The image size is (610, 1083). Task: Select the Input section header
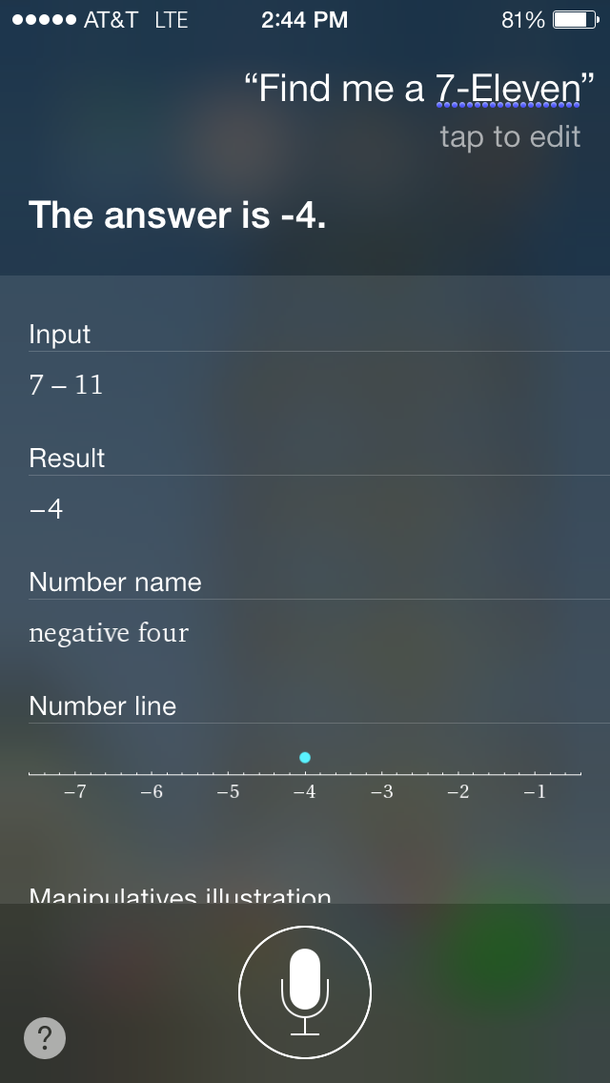point(60,335)
